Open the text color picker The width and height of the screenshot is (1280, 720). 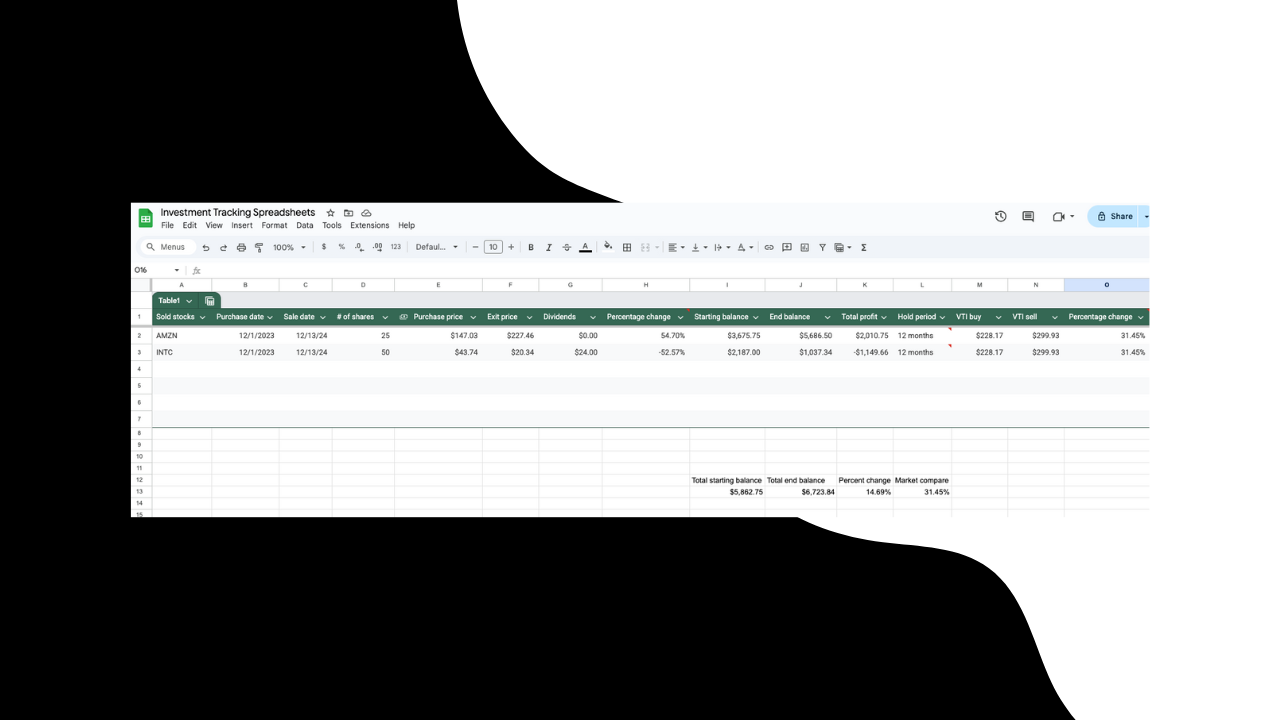(585, 247)
